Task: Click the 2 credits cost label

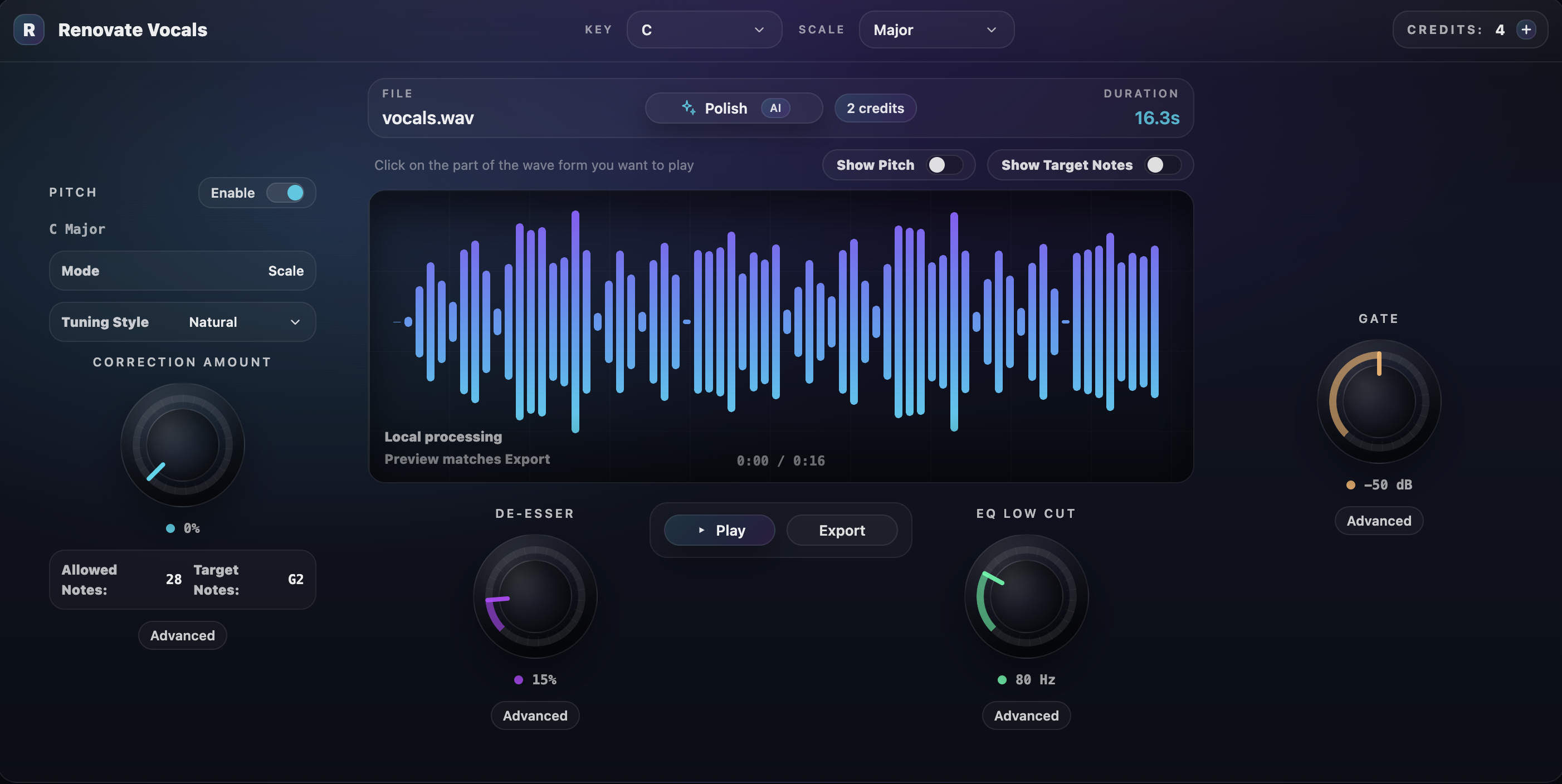Action: point(875,108)
